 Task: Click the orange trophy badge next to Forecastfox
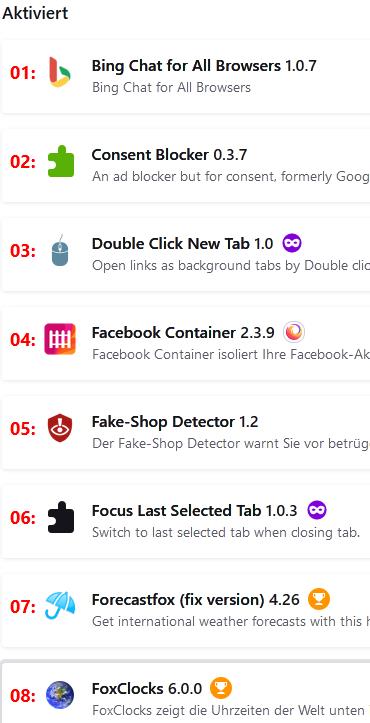(x=319, y=599)
